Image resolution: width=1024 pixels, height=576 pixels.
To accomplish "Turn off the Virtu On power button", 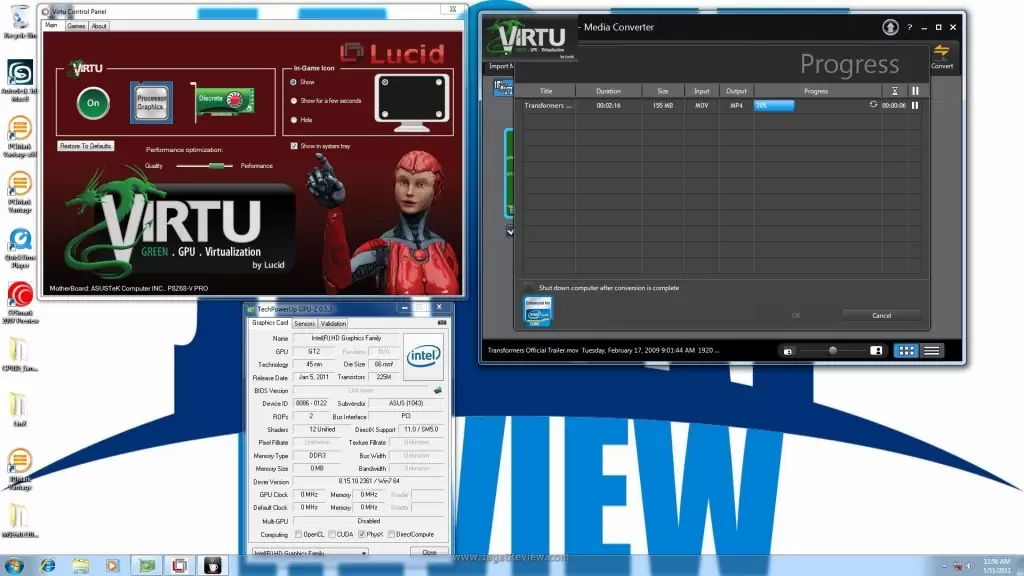I will coord(93,103).
